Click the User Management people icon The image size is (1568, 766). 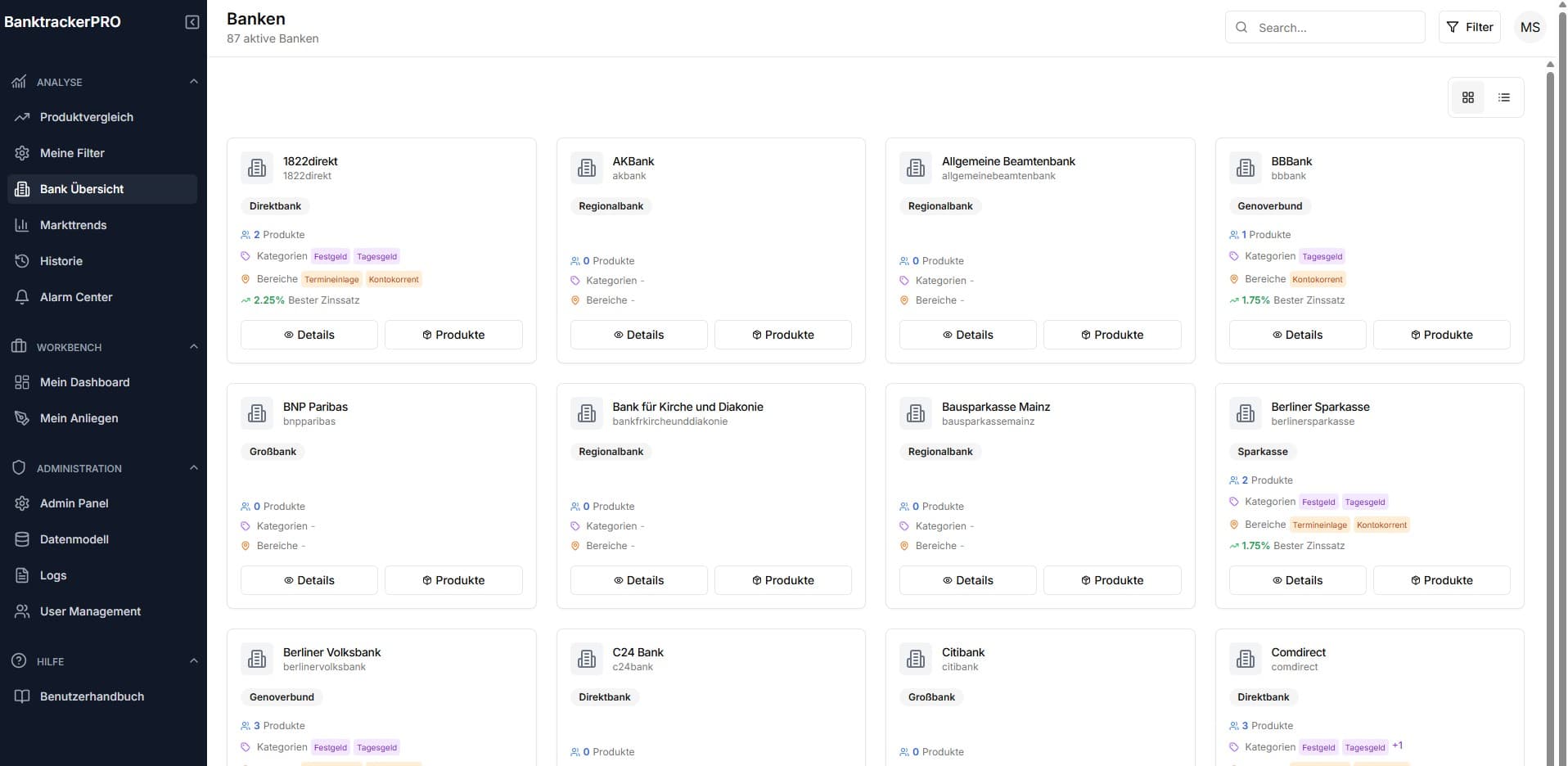click(x=22, y=611)
